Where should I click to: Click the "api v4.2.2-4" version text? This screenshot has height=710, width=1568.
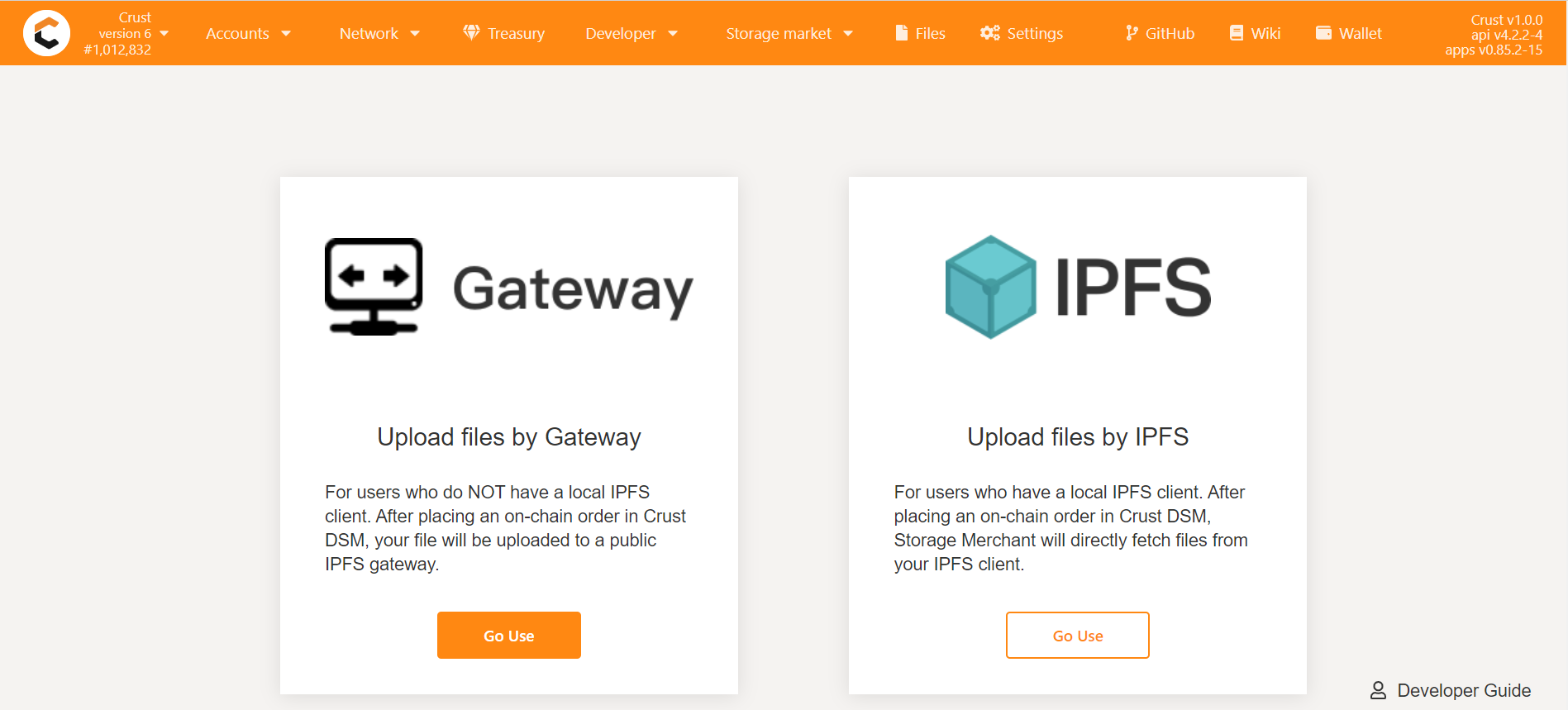click(x=1506, y=35)
